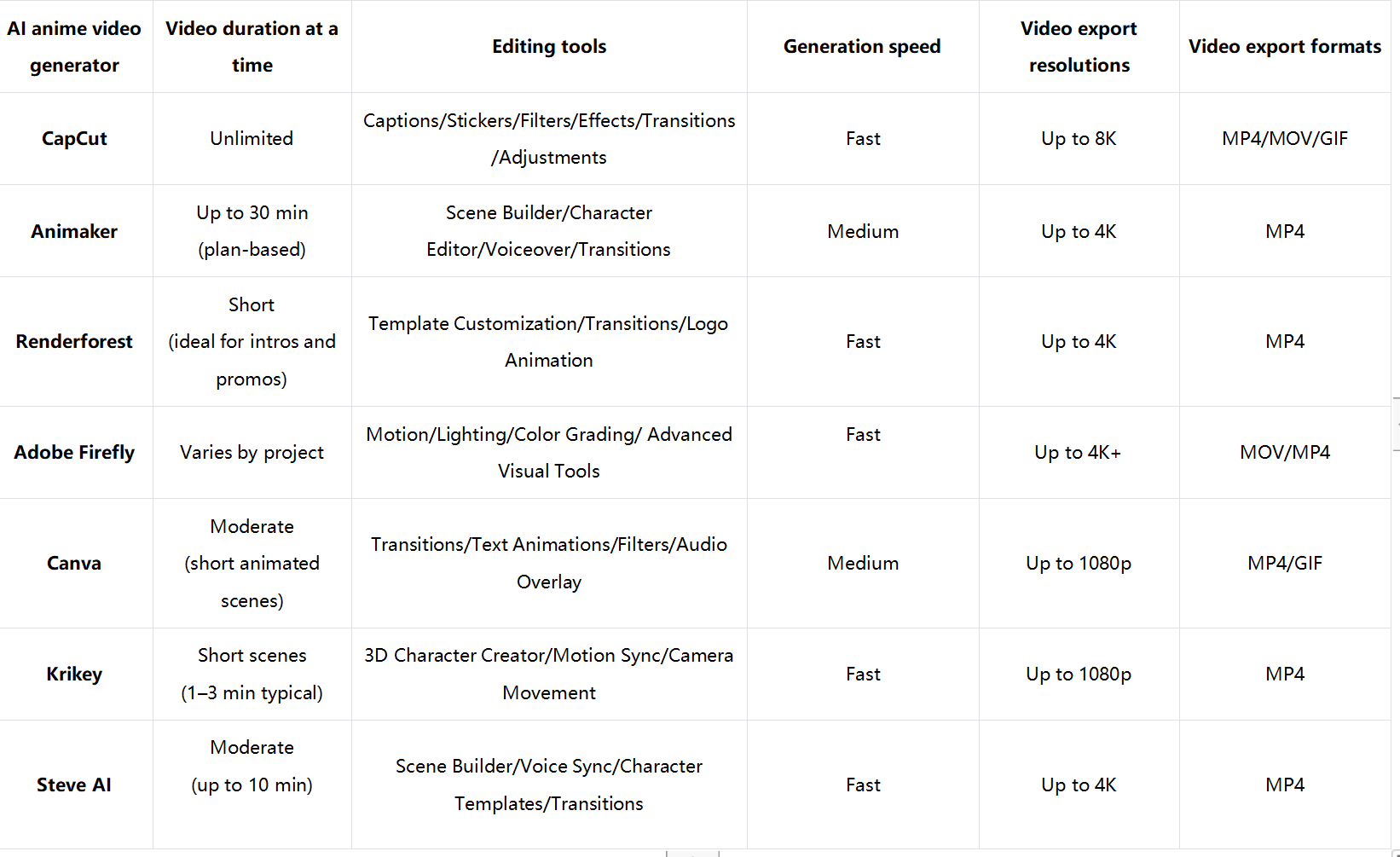The width and height of the screenshot is (1400, 857).
Task: Select the Video export resolutions header
Action: click(x=1079, y=47)
